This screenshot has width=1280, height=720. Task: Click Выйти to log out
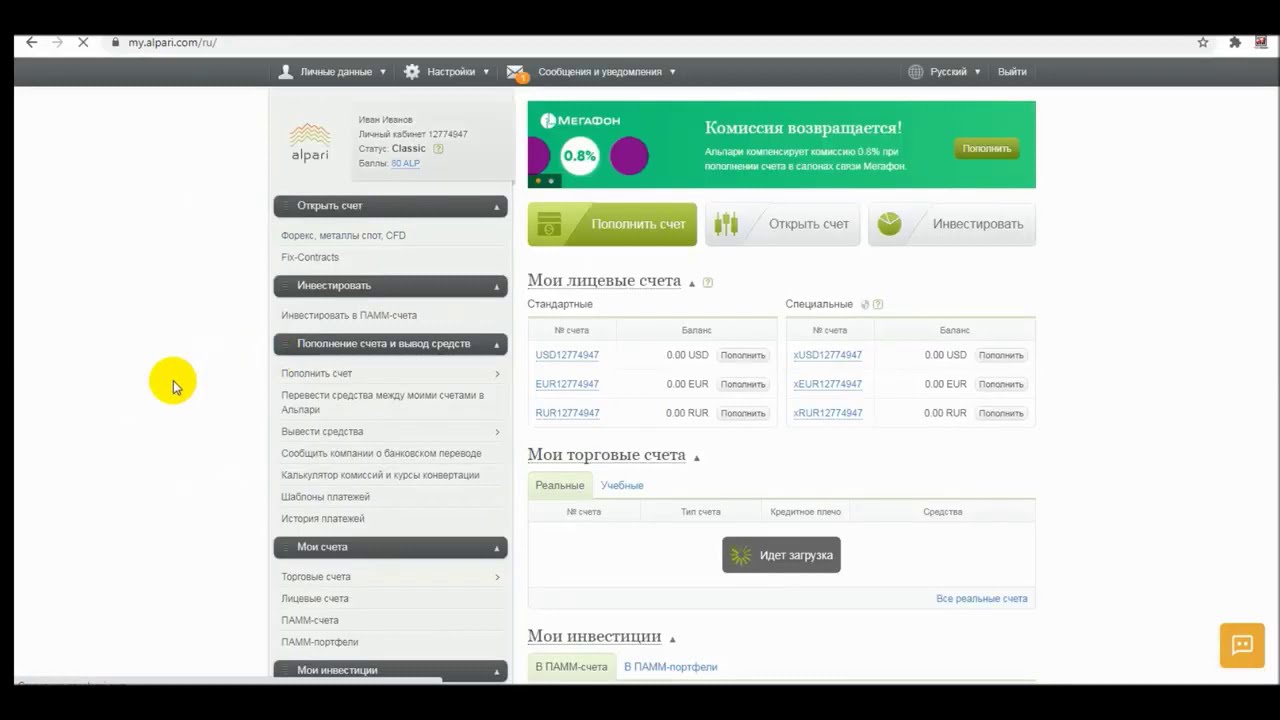pyautogui.click(x=1012, y=72)
